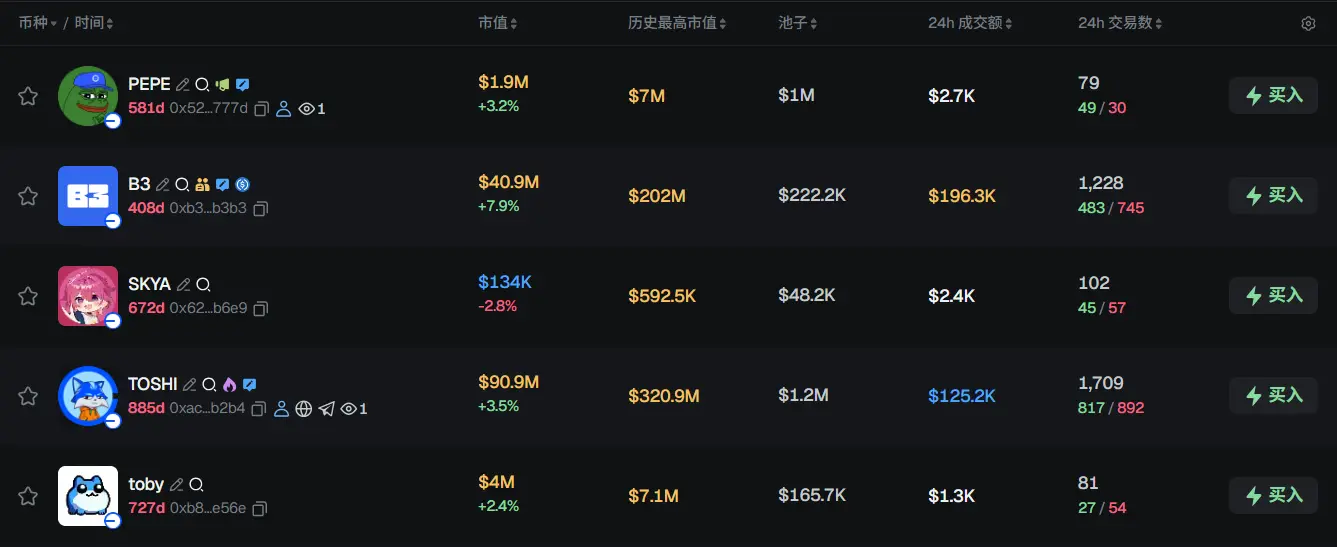Open table settings gear icon
This screenshot has width=1337, height=547.
coord(1308,24)
